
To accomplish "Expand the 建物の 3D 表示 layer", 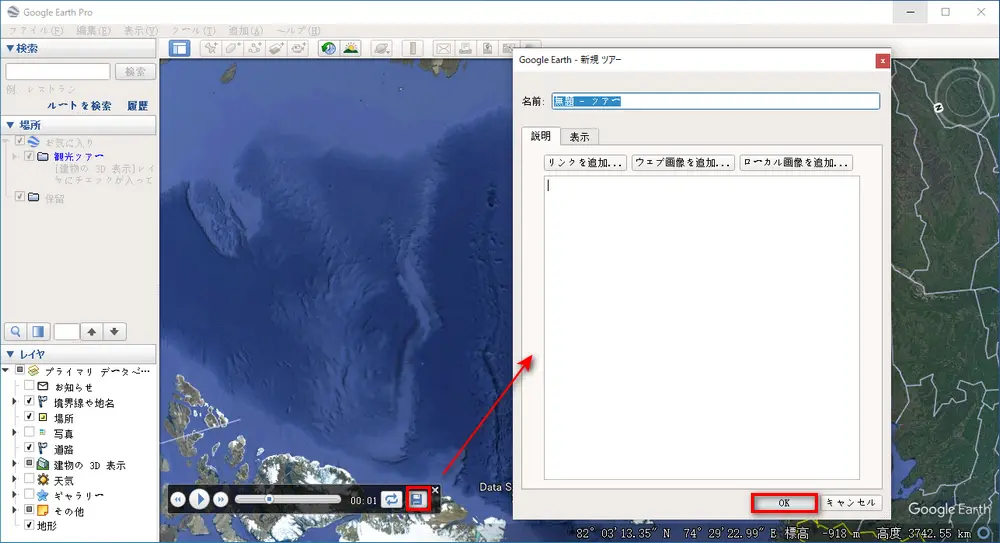I will [14, 464].
